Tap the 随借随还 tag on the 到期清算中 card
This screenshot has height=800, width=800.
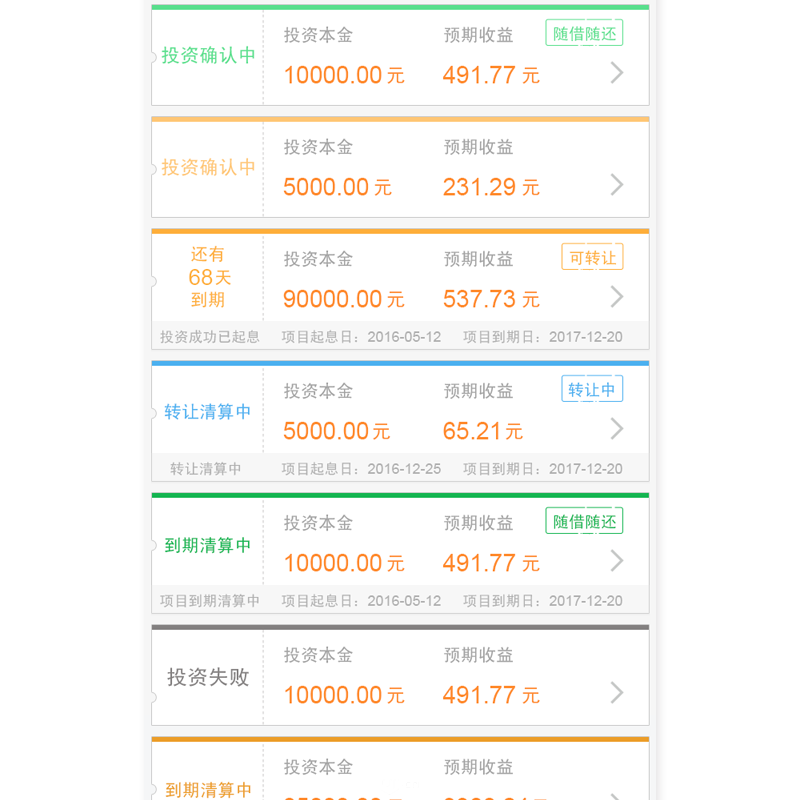[x=584, y=521]
